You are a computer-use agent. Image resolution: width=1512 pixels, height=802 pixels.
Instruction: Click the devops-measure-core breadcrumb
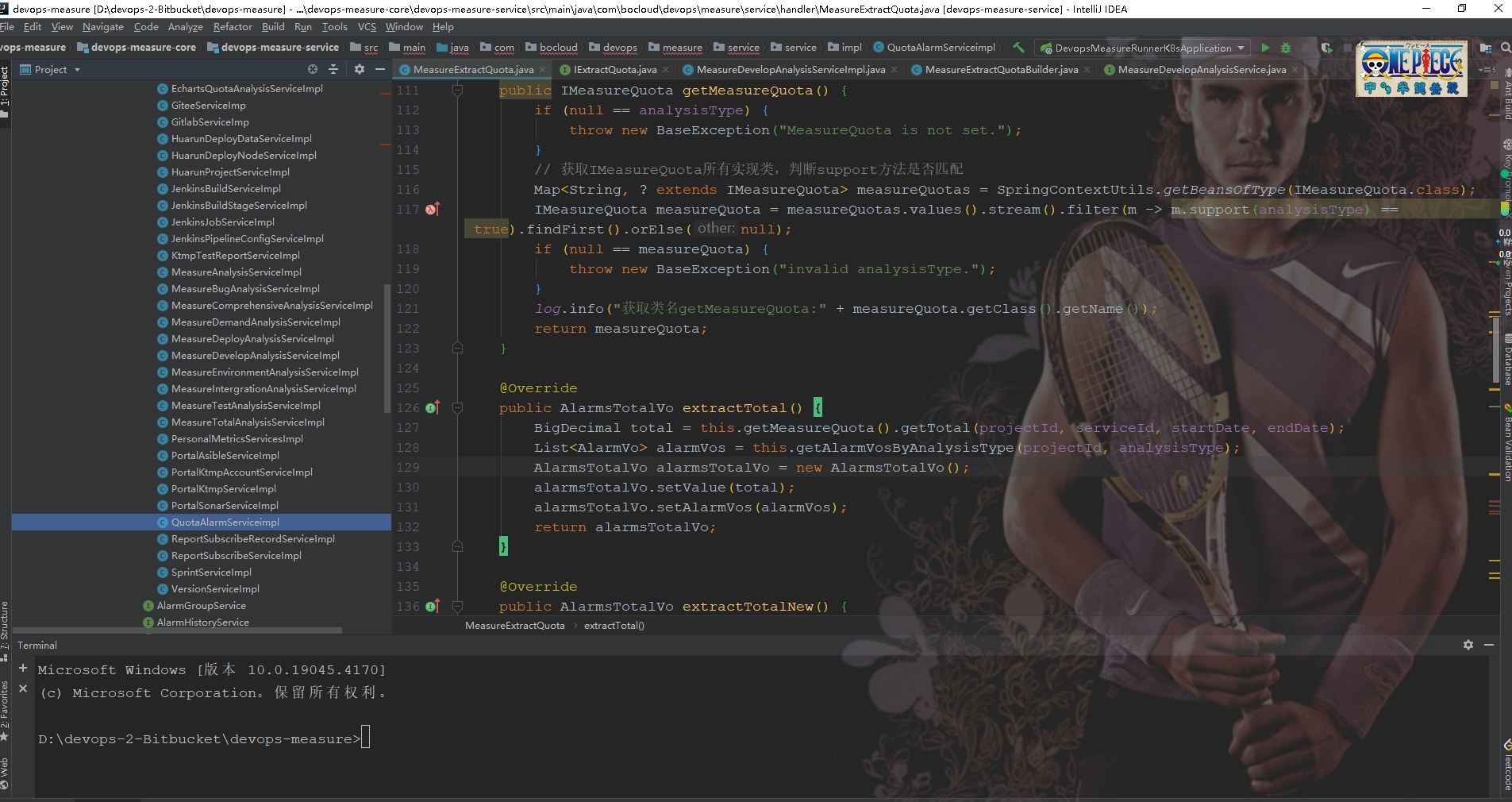[x=137, y=48]
